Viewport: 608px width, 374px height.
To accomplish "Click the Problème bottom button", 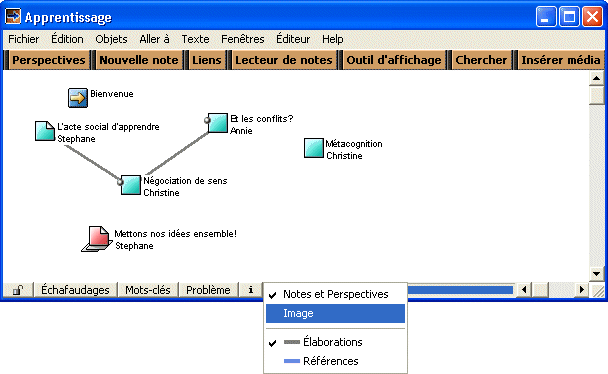I will pyautogui.click(x=208, y=290).
